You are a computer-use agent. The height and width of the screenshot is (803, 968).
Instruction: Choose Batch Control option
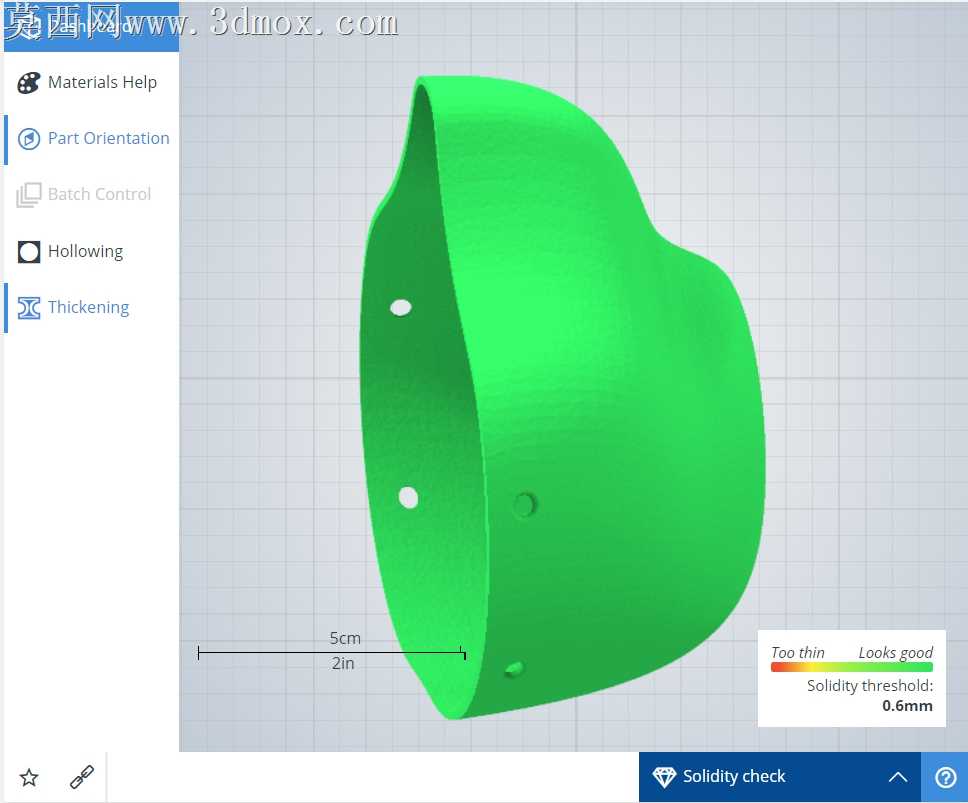(91, 195)
